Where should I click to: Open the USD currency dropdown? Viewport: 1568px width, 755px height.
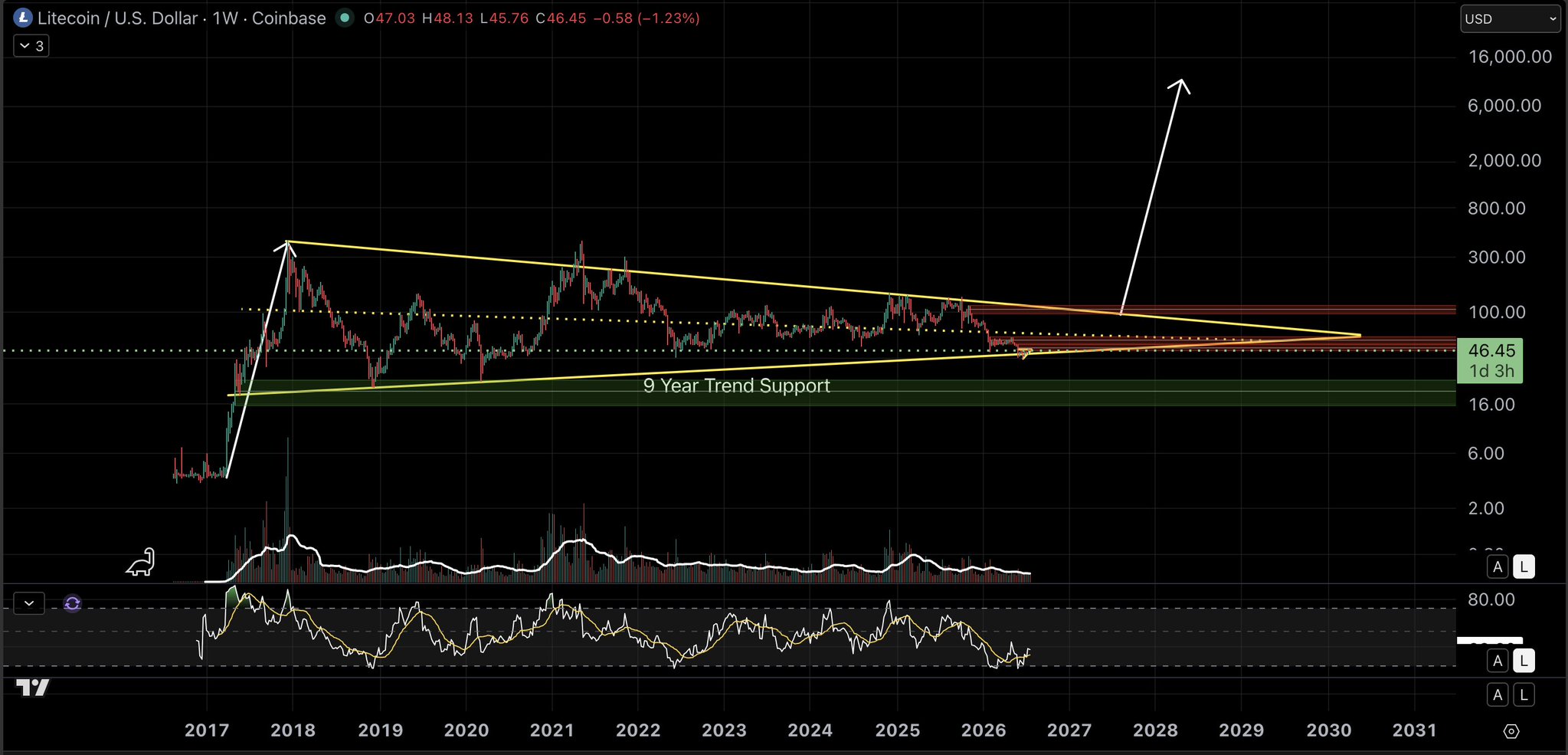tap(1510, 19)
